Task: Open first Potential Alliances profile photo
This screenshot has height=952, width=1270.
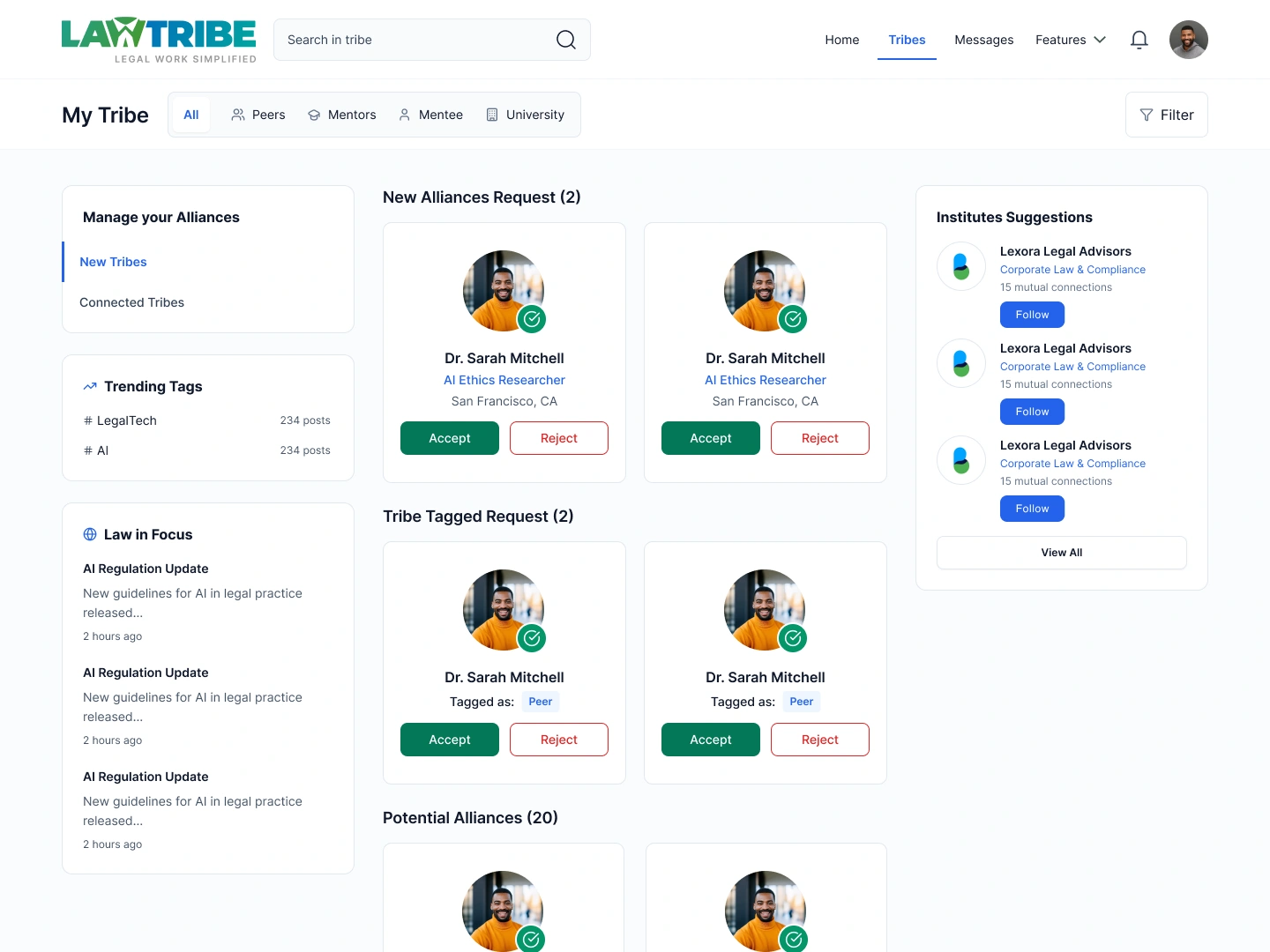Action: click(x=503, y=911)
